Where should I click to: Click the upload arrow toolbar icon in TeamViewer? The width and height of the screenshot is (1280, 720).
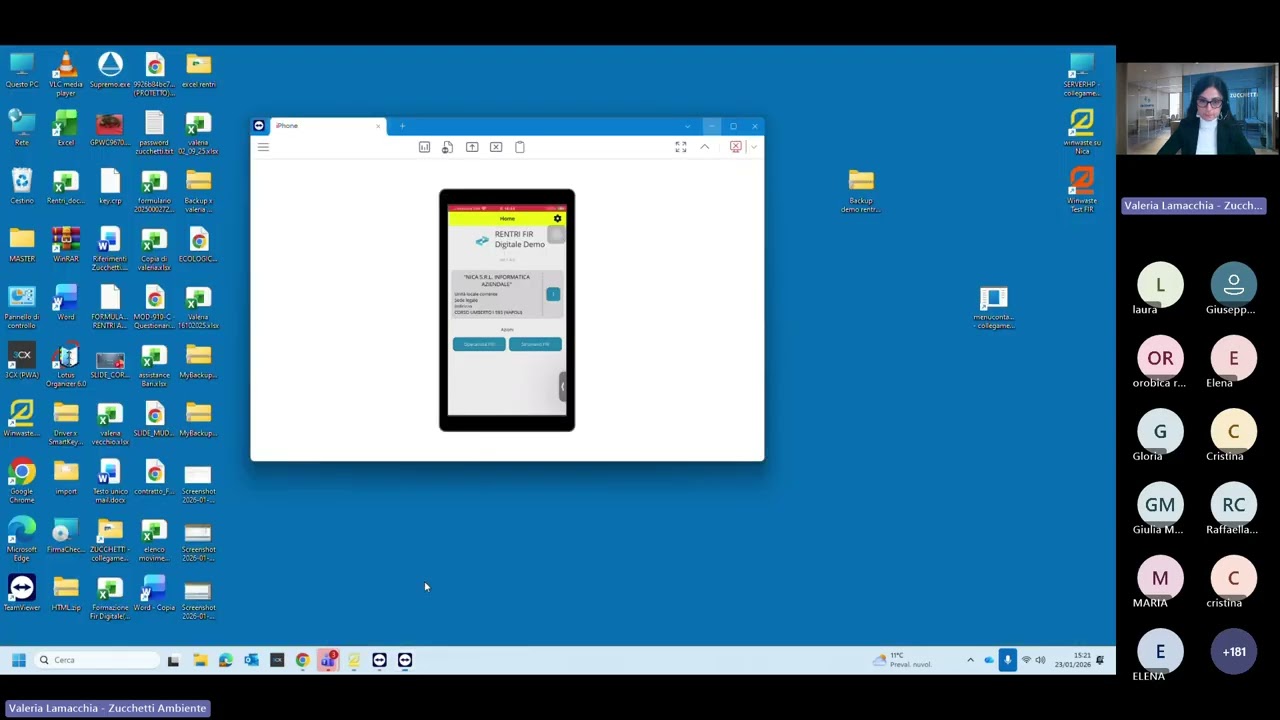[x=472, y=147]
